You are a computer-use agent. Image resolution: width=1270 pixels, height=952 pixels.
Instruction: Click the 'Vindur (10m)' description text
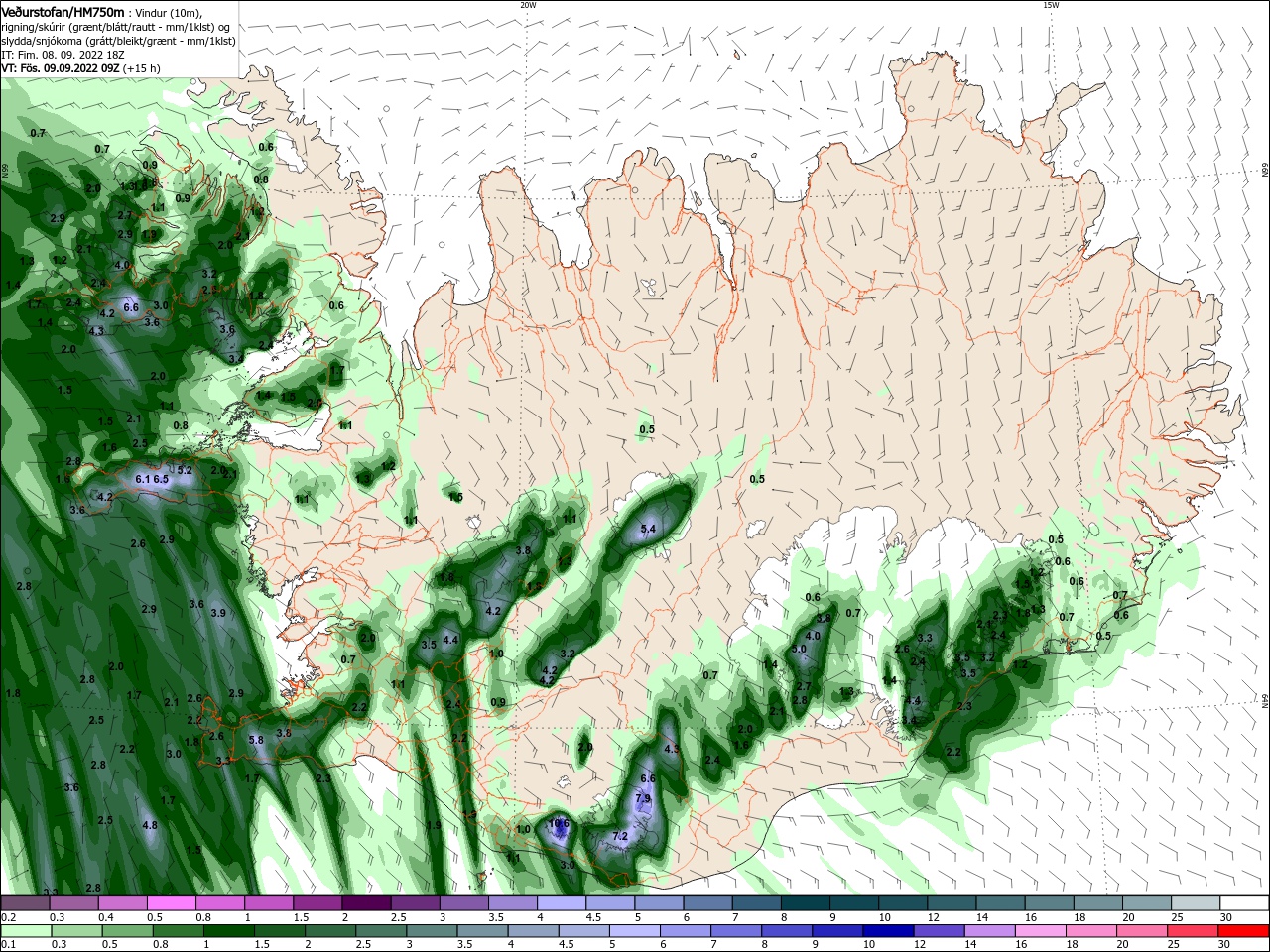168,13
